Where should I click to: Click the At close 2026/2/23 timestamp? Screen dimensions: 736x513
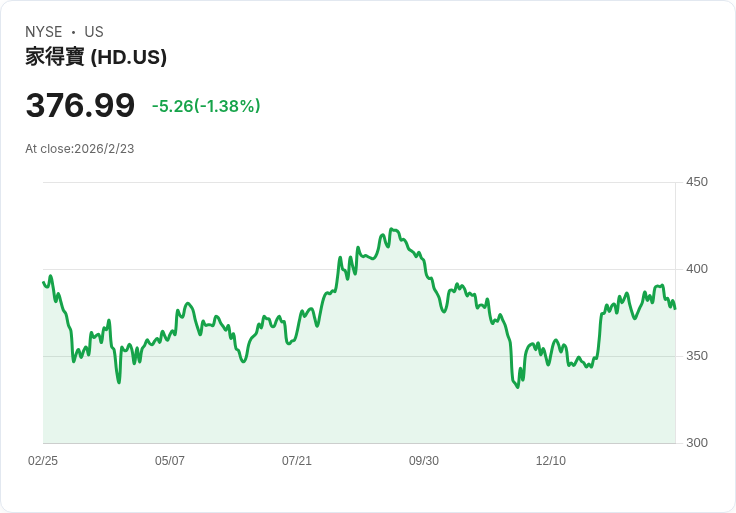(x=80, y=149)
